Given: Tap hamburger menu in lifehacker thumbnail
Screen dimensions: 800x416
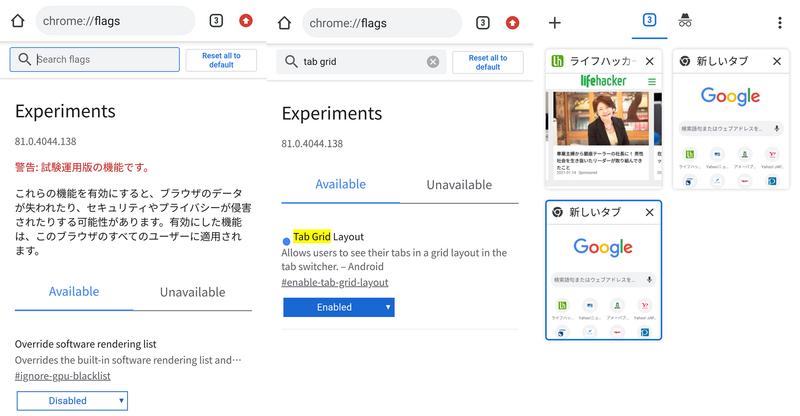Looking at the screenshot, I should [652, 81].
